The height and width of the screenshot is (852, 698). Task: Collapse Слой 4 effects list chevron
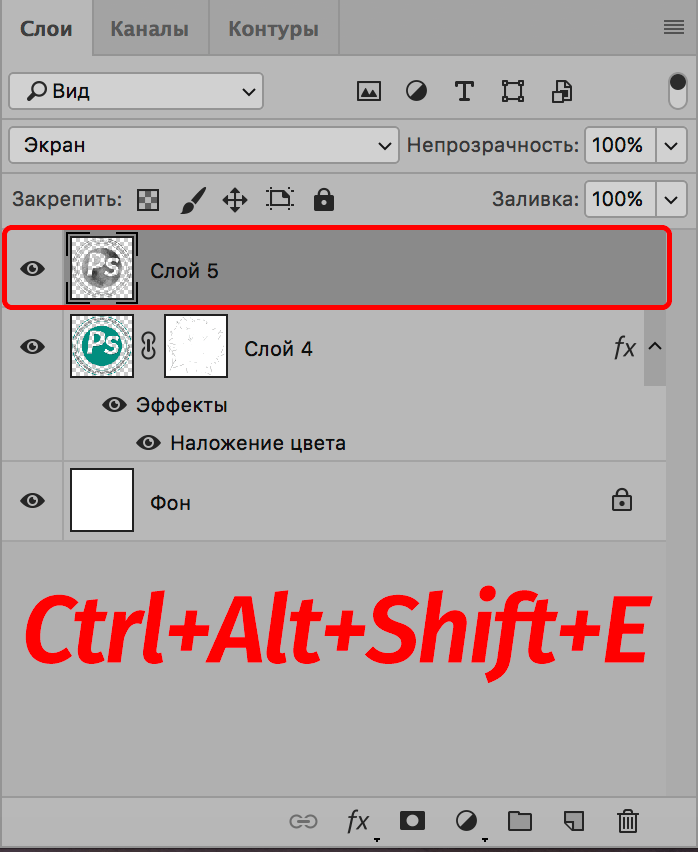(655, 346)
